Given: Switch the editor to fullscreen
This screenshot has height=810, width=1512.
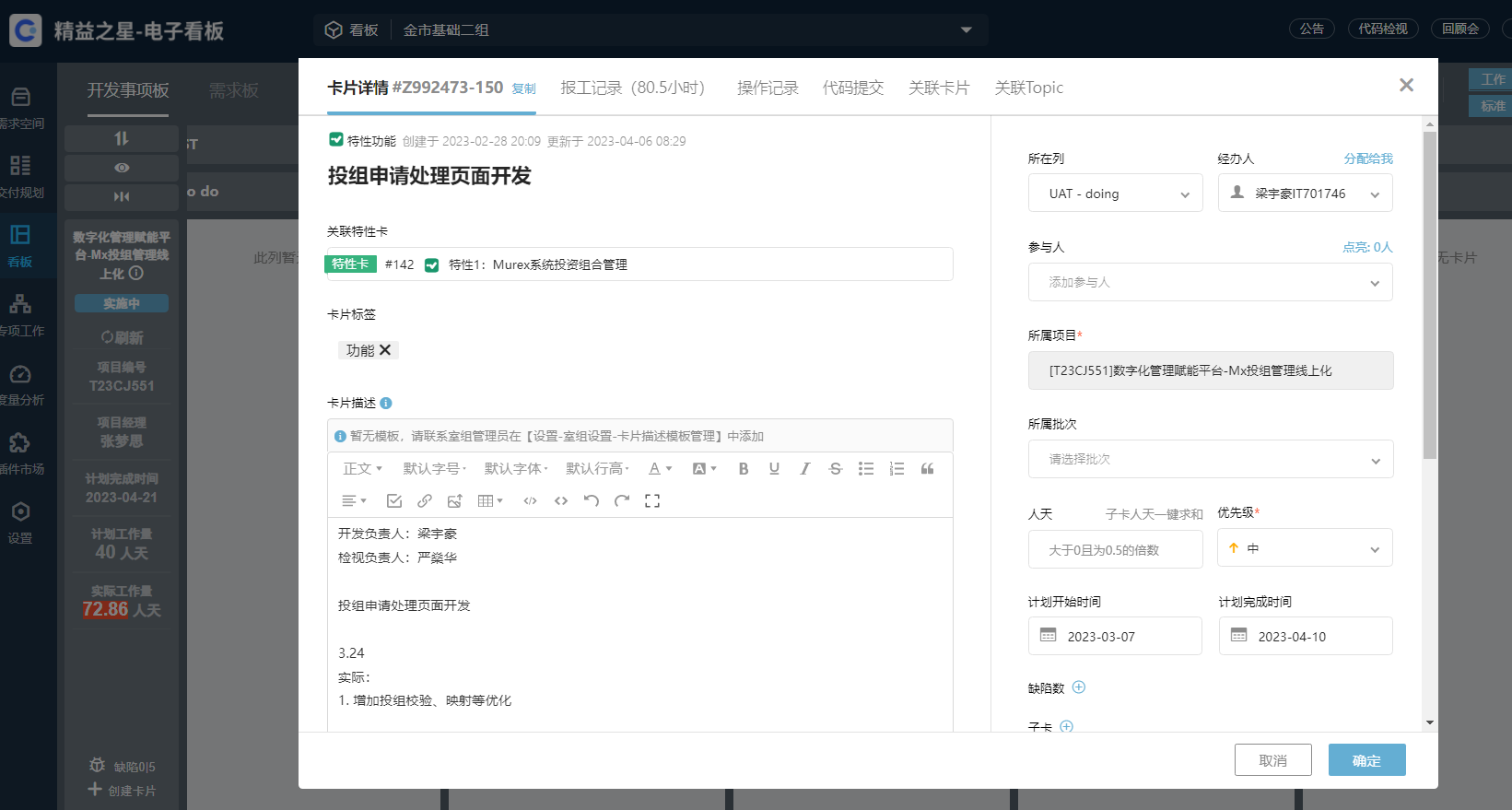Looking at the screenshot, I should click(652, 501).
